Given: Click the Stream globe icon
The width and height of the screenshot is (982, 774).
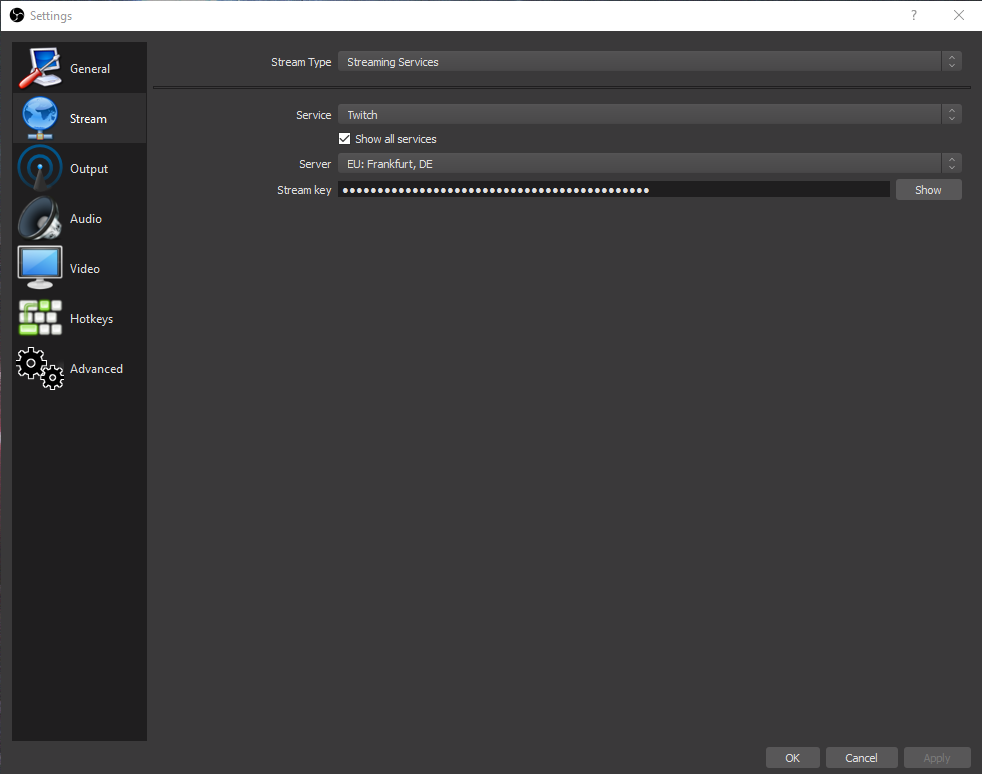Looking at the screenshot, I should click(x=40, y=118).
